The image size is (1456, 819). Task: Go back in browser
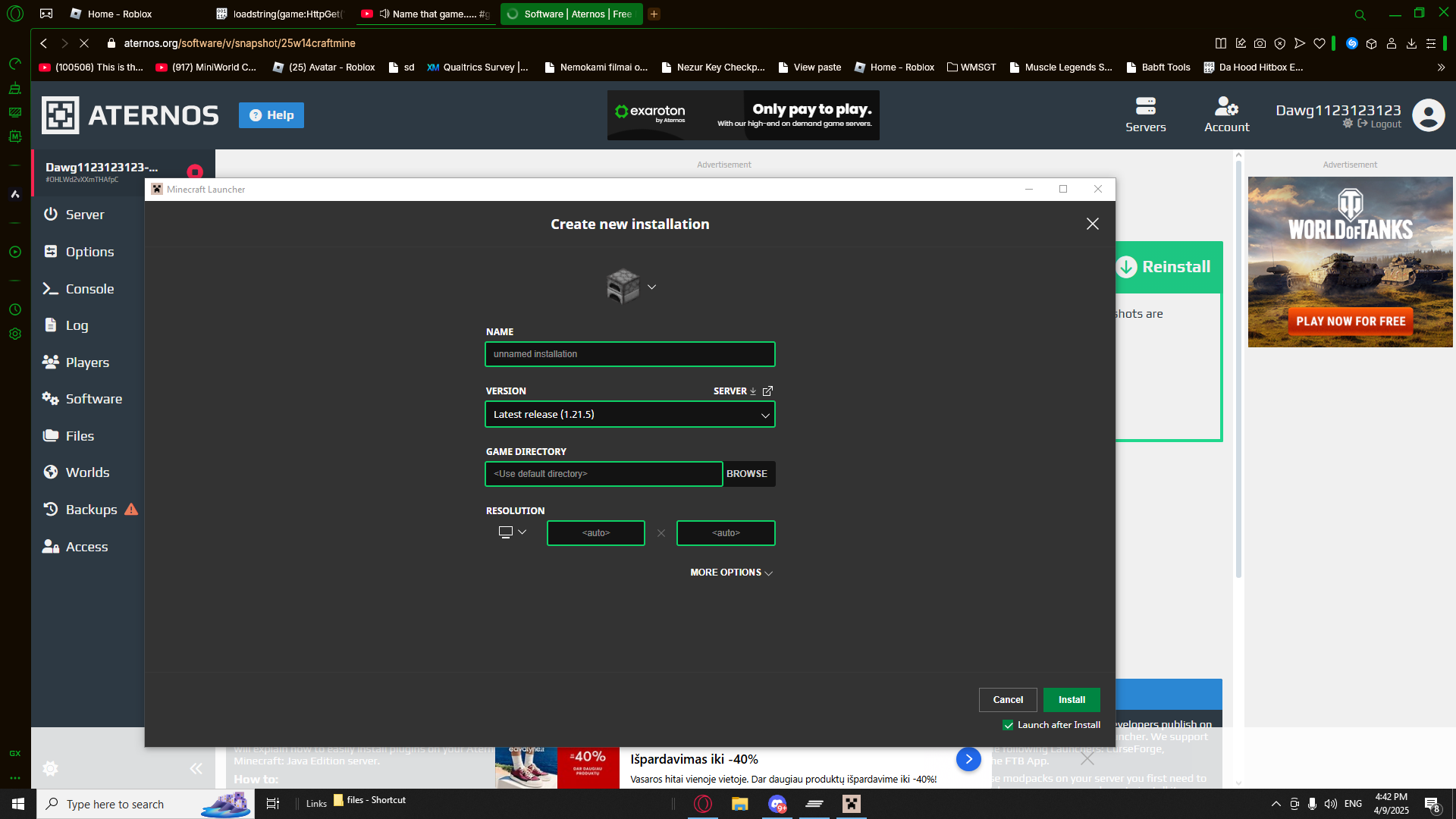(44, 43)
